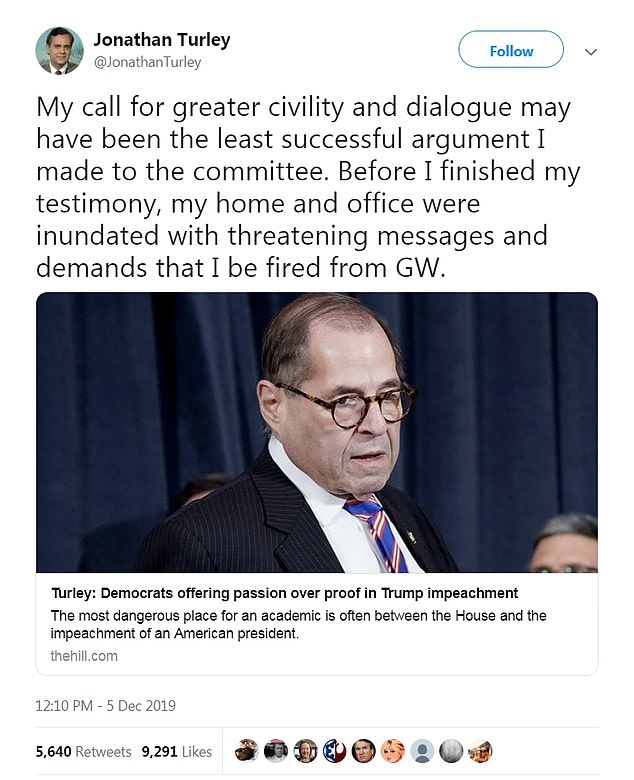Open the Turley: Democrats offering passion headline
Screen dimensions: 634x780
click(284, 593)
